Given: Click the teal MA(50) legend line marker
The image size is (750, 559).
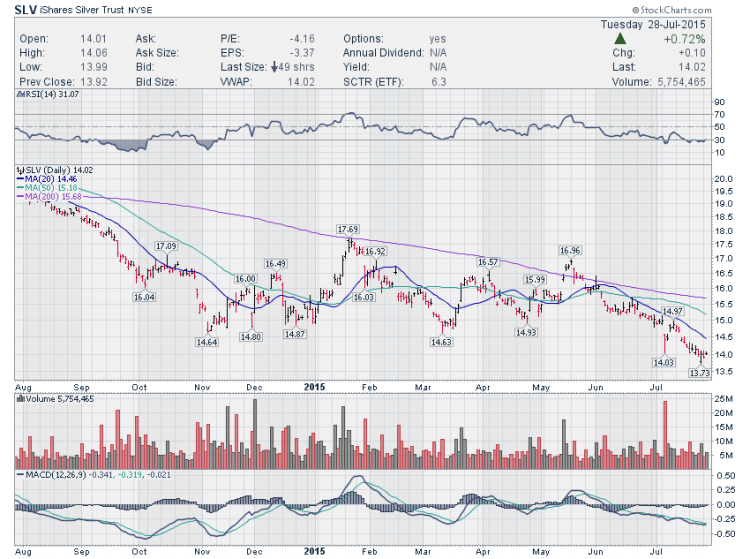Looking at the screenshot, I should click(x=21, y=188).
